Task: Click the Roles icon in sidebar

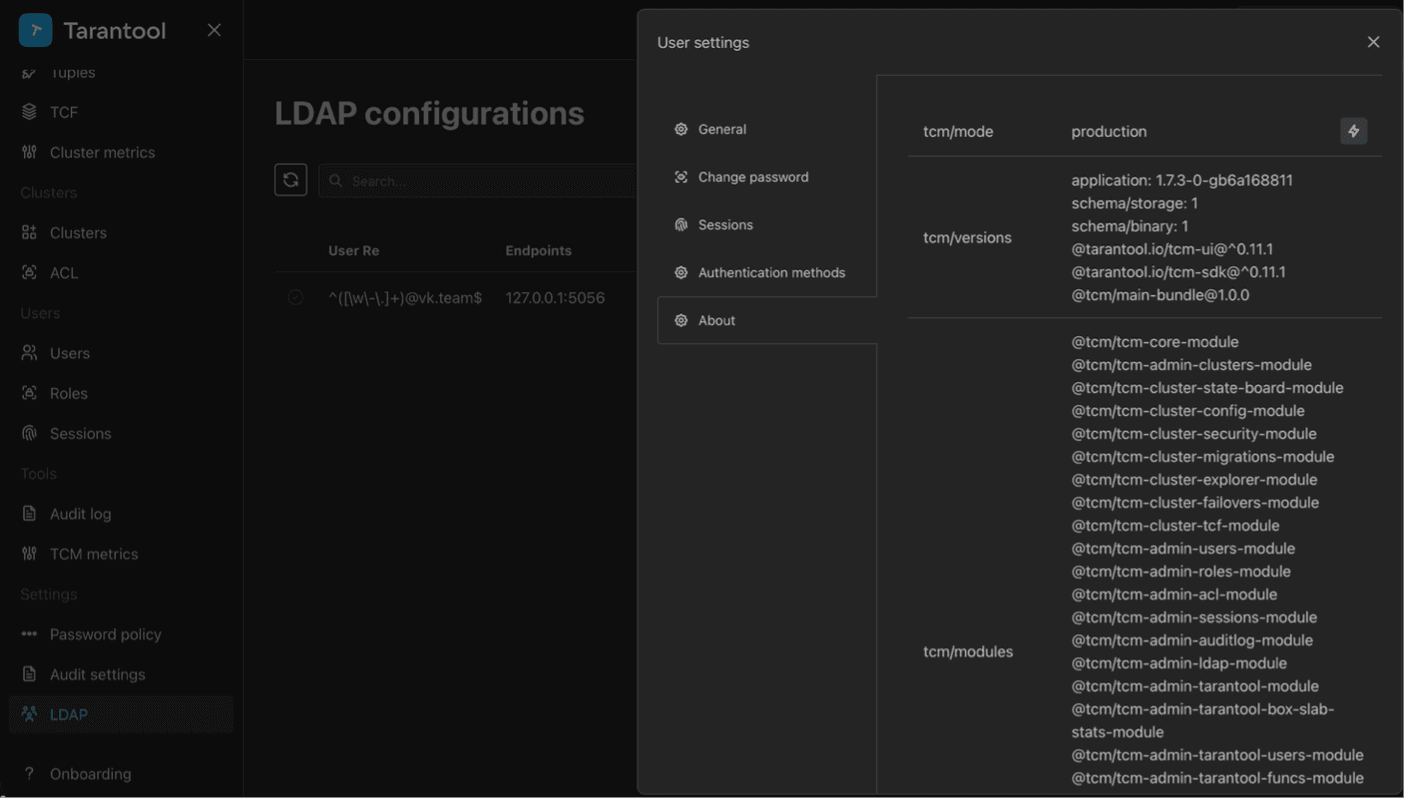Action: [29, 393]
